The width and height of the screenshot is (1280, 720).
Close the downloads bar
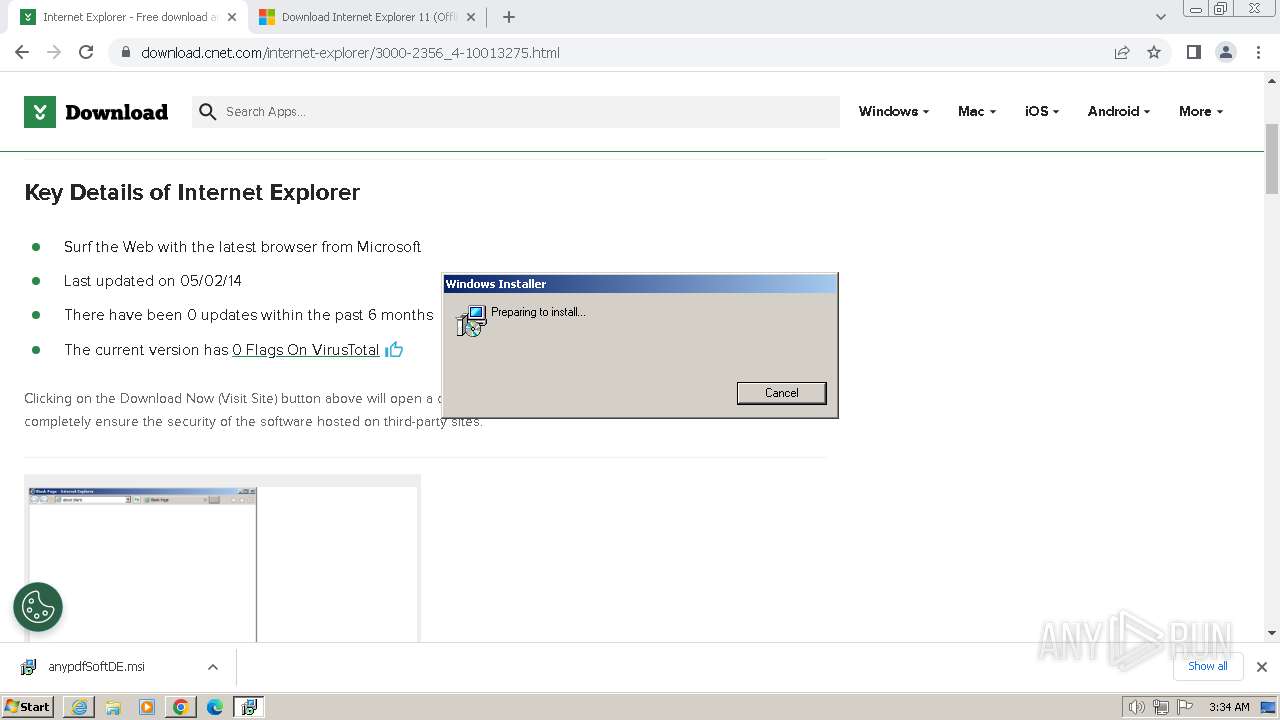click(1262, 667)
